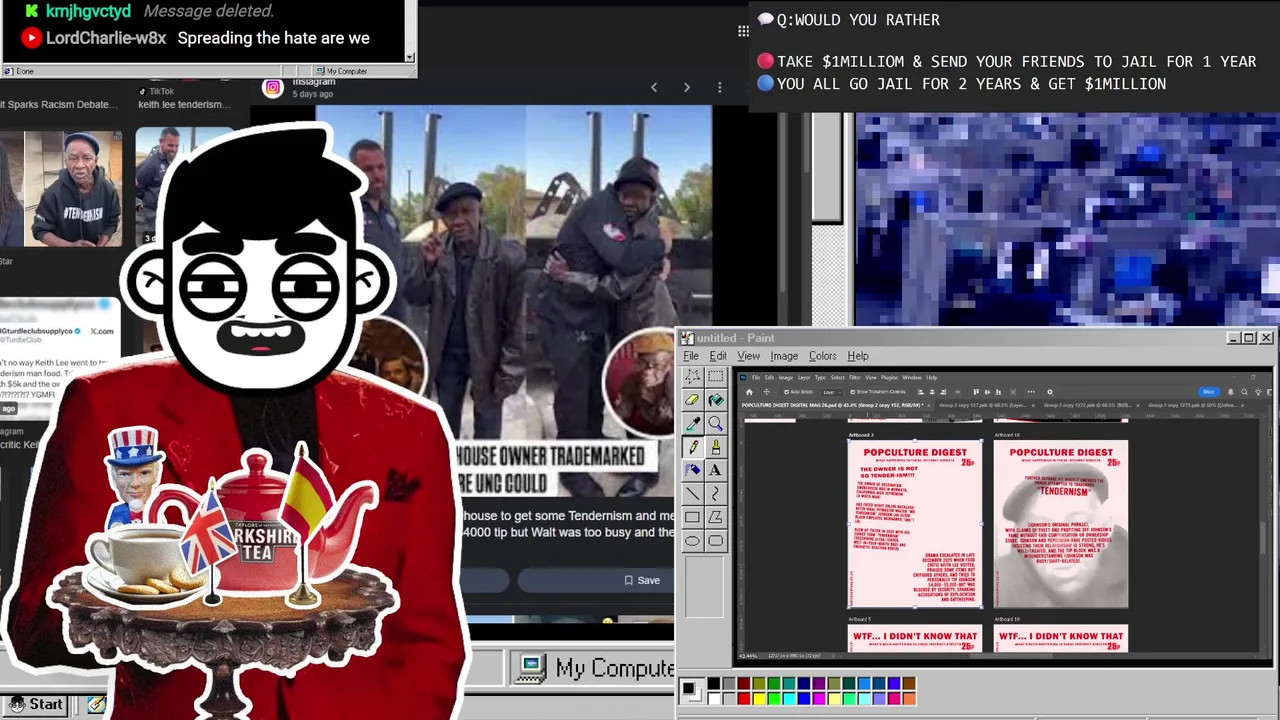This screenshot has height=720, width=1280.
Task: Open the View menu in Paint
Action: pos(749,356)
